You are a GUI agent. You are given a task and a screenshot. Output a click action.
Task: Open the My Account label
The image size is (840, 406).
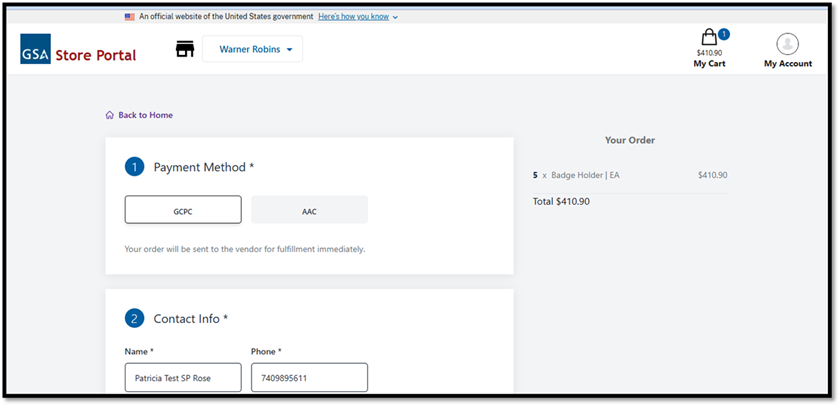point(788,63)
